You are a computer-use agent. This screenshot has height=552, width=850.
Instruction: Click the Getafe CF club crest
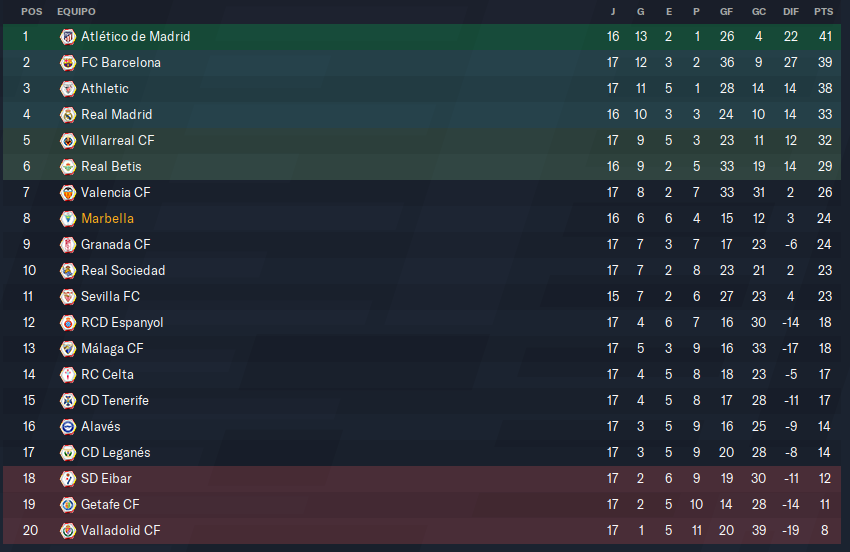pos(68,505)
